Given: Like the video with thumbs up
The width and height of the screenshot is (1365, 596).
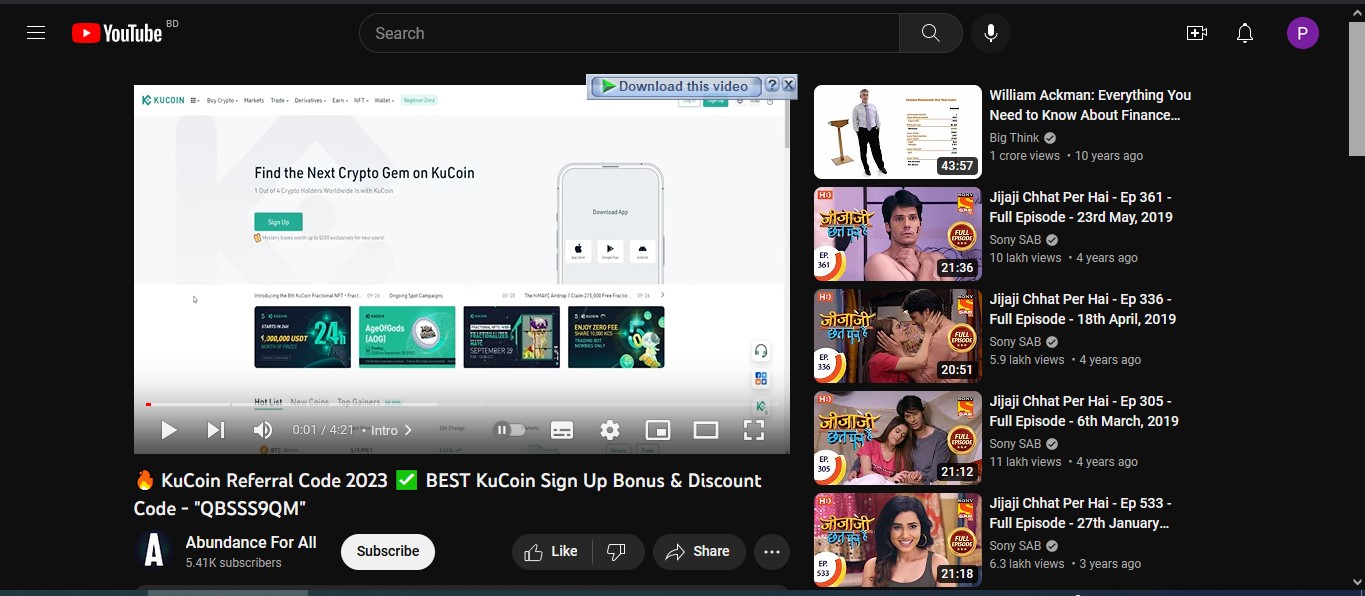Looking at the screenshot, I should pos(551,551).
